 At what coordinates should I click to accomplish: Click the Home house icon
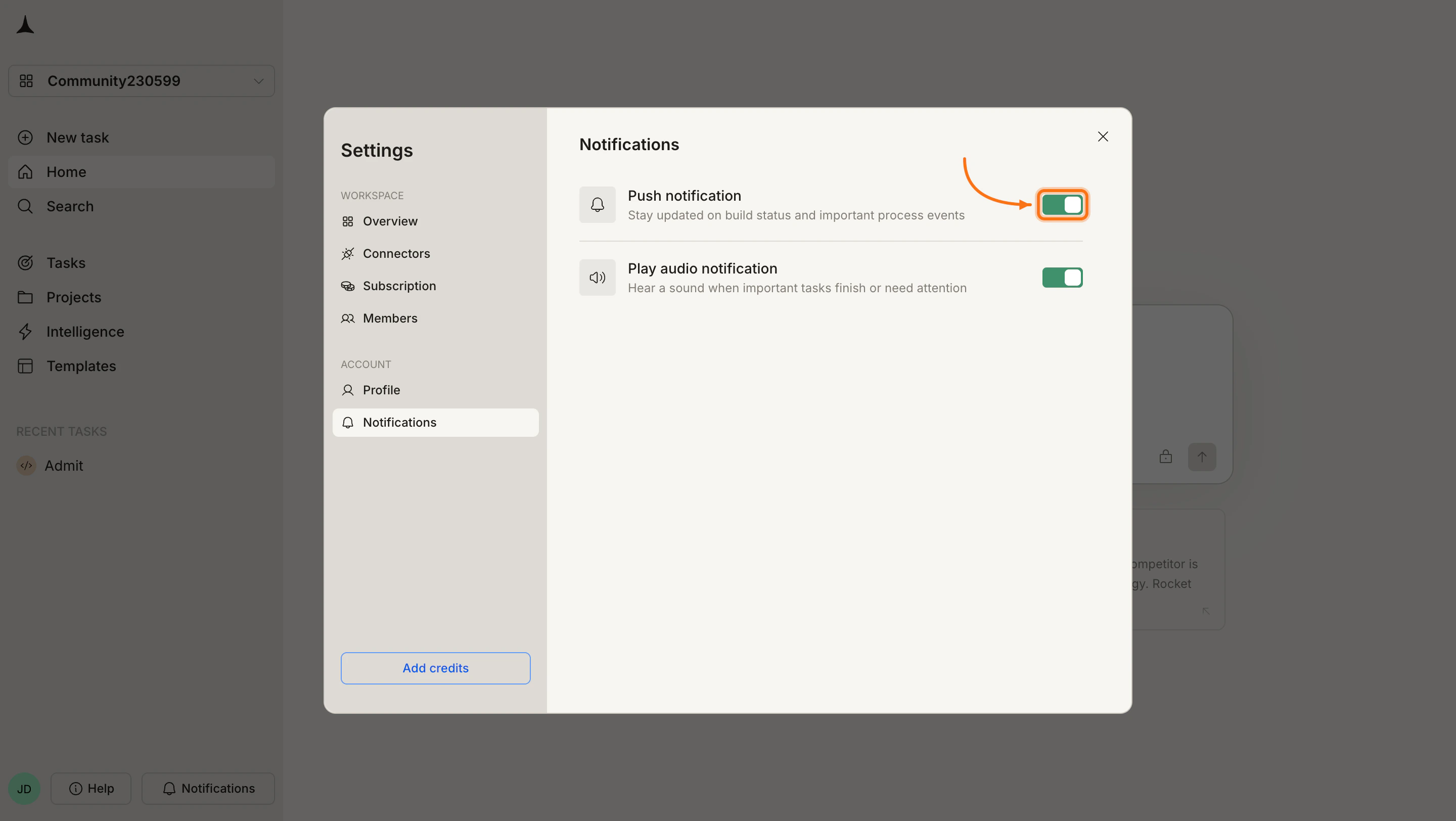[x=25, y=172]
